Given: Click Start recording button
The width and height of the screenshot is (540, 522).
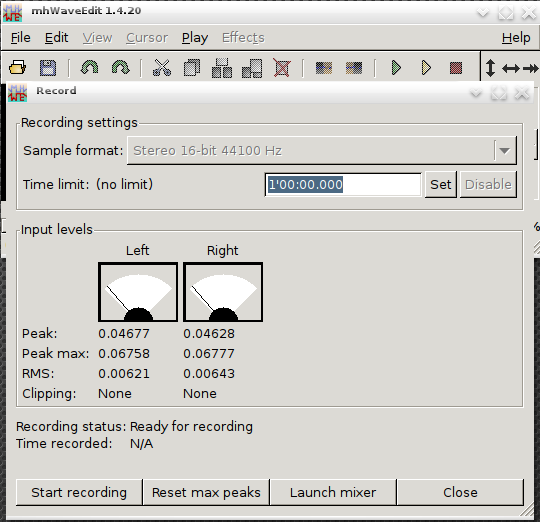Looking at the screenshot, I should click(x=79, y=492).
